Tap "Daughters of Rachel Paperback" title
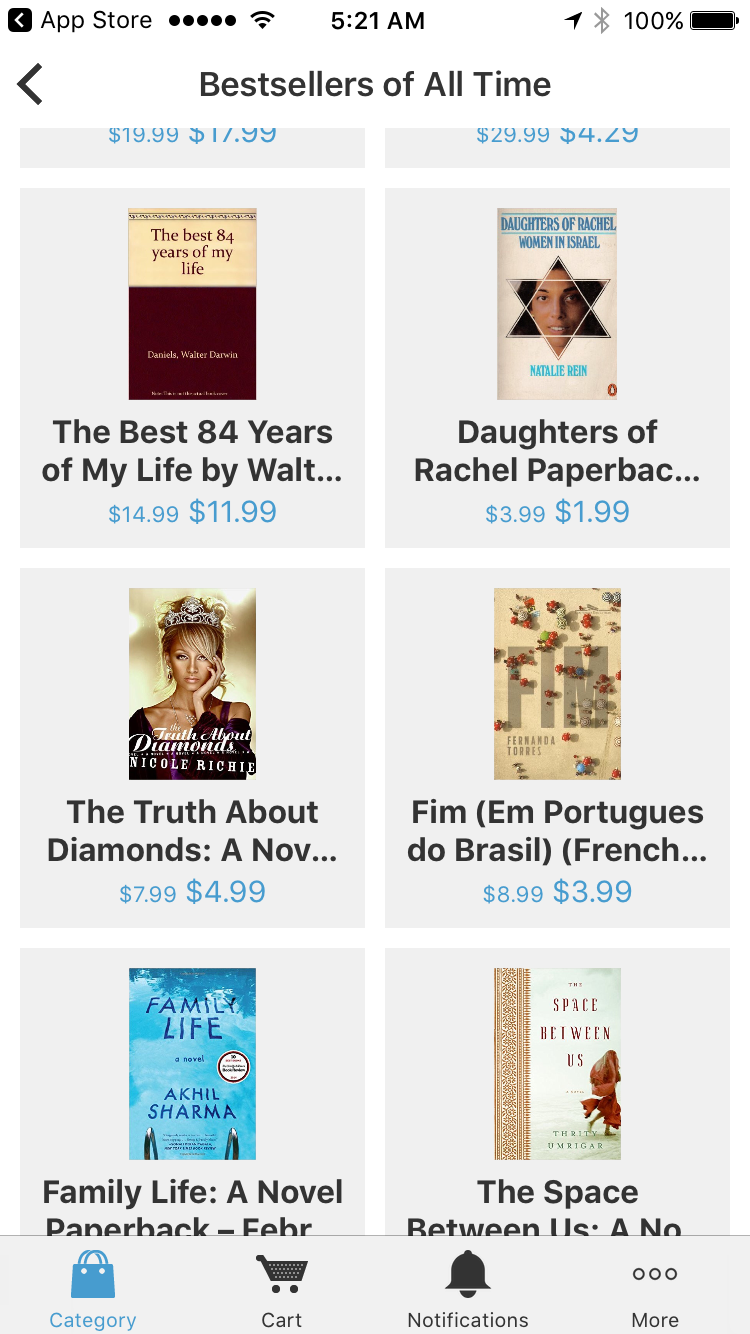The image size is (750, 1334). click(x=557, y=451)
